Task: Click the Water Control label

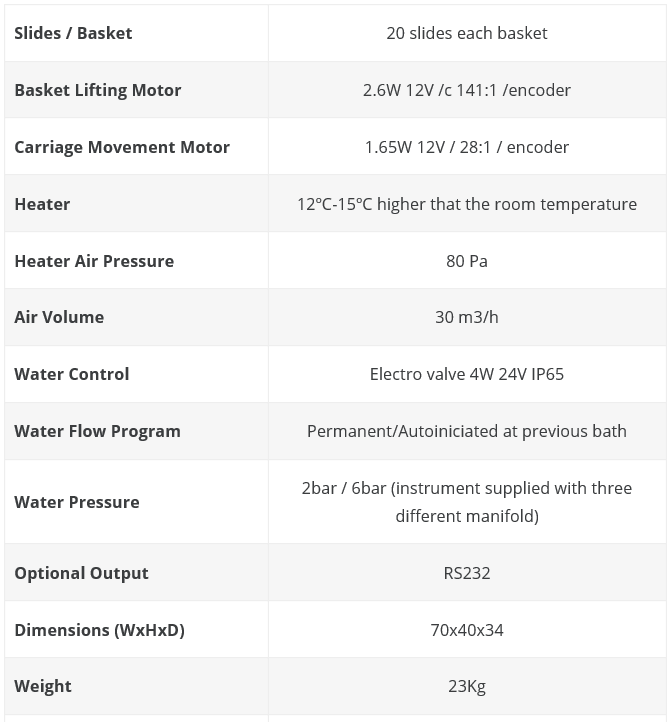Action: 72,374
